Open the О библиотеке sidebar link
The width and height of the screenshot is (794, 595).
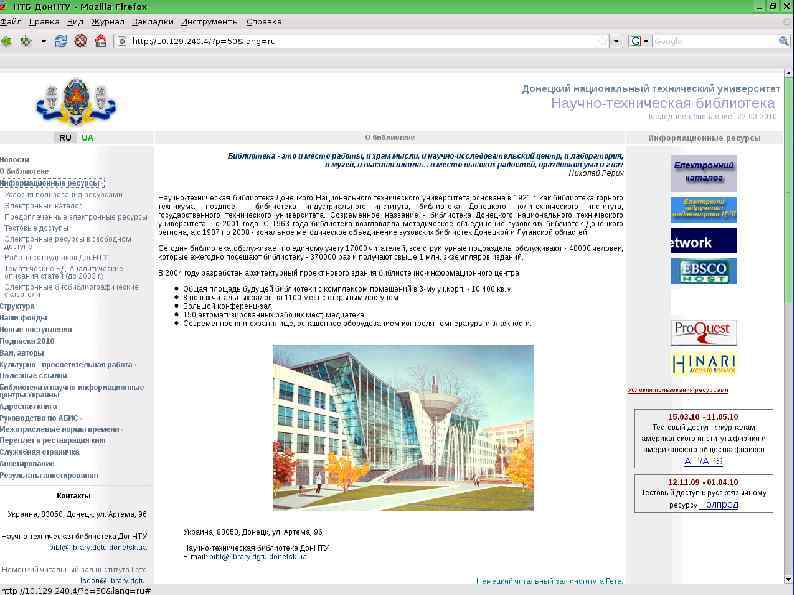24,171
